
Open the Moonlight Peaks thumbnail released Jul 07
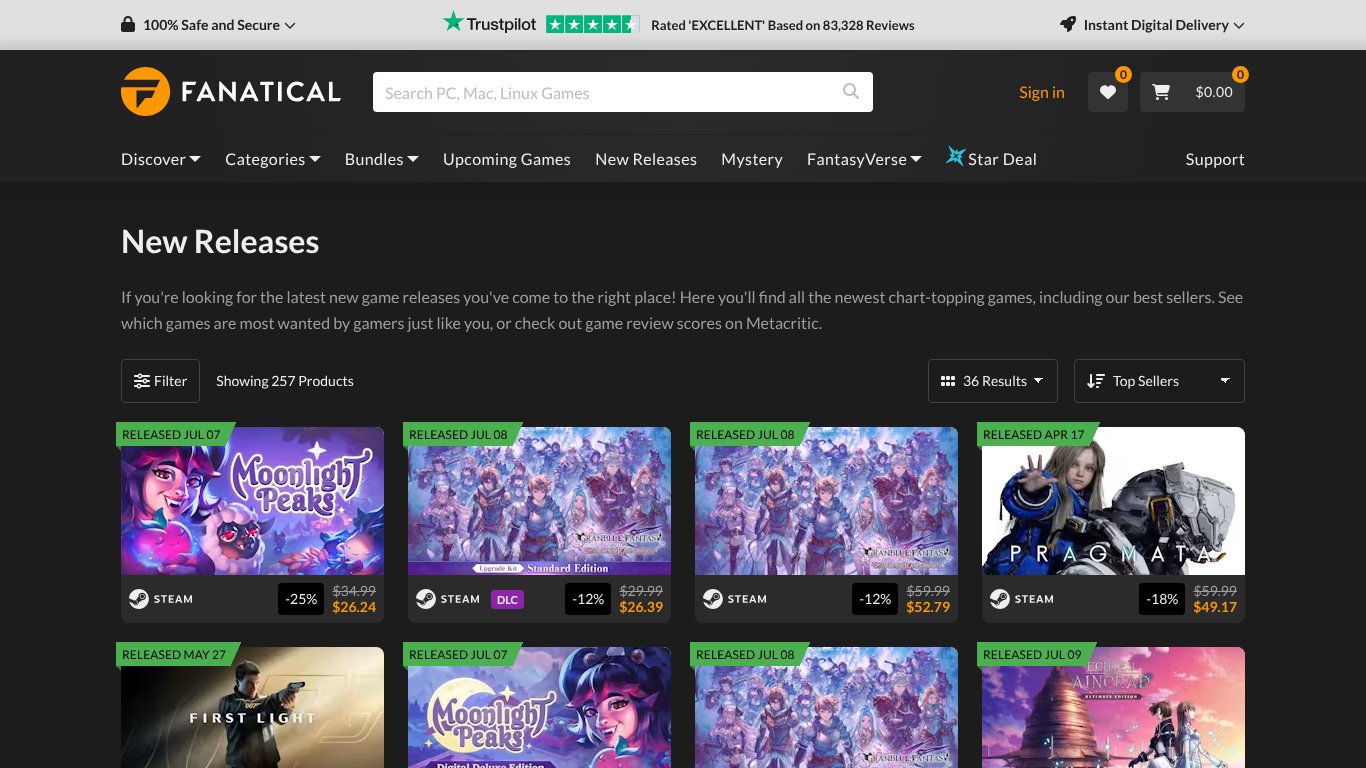coord(252,501)
